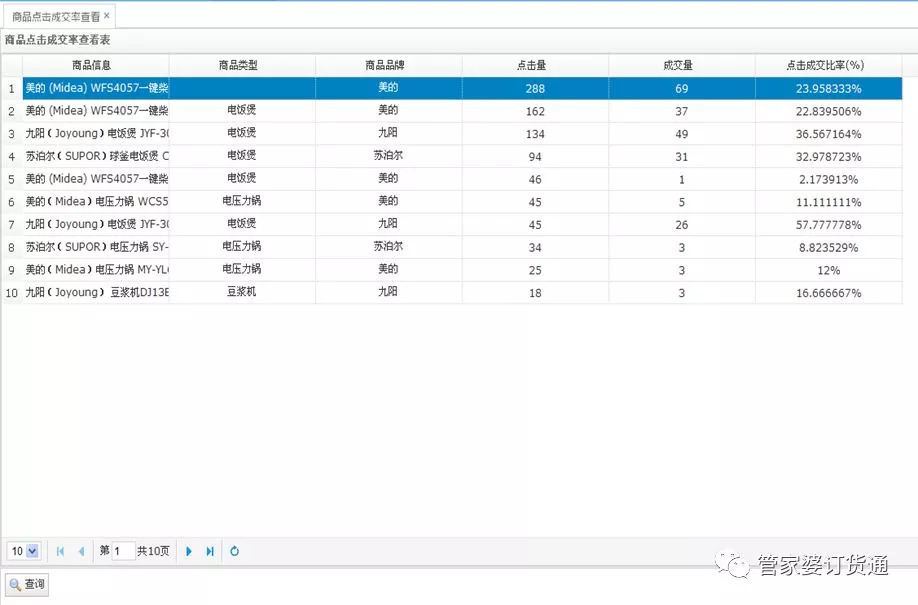Click the 电压力锅 type cell in row 9
Viewport: 918px width, 605px height.
point(242,270)
